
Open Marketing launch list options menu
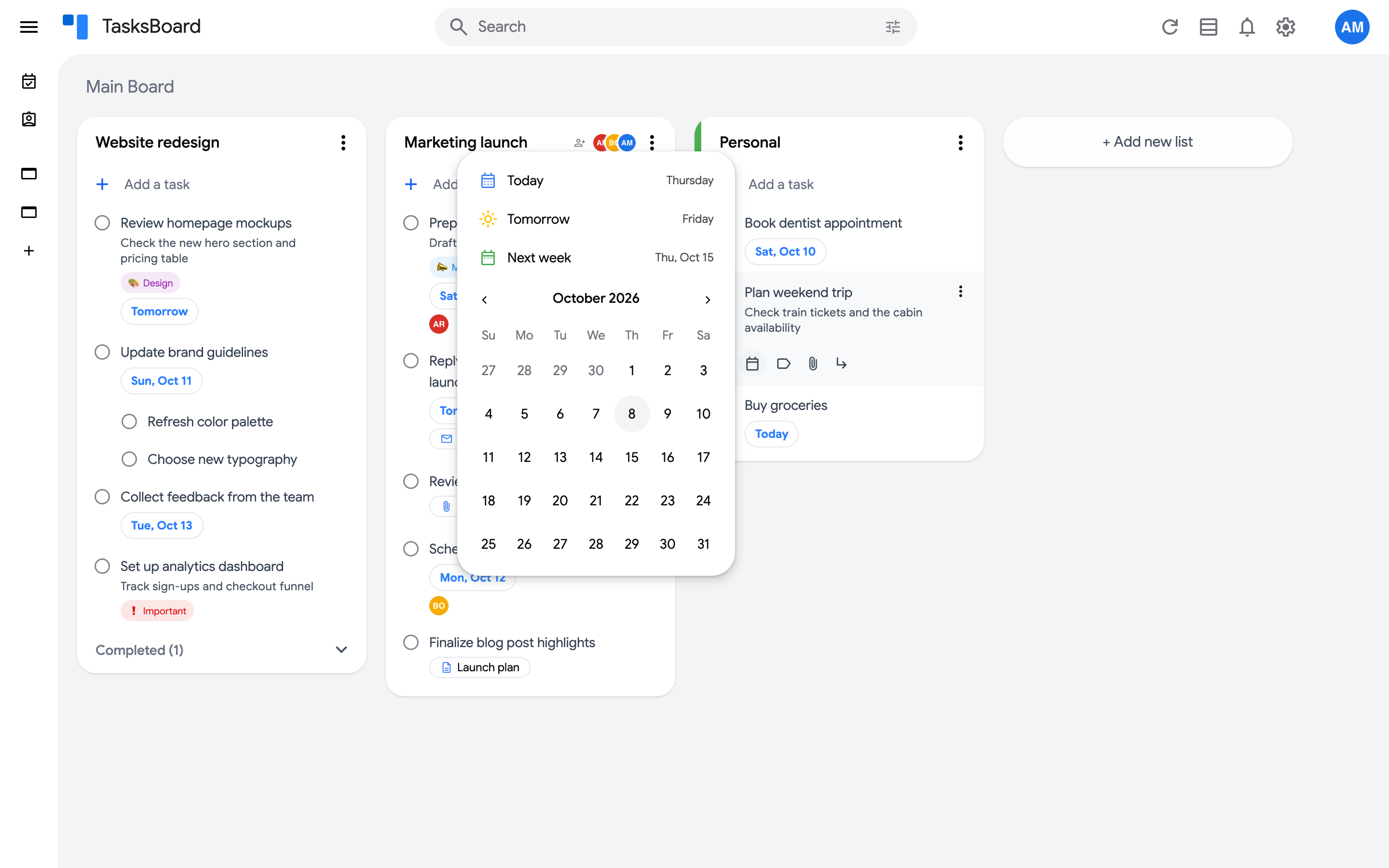click(x=652, y=142)
